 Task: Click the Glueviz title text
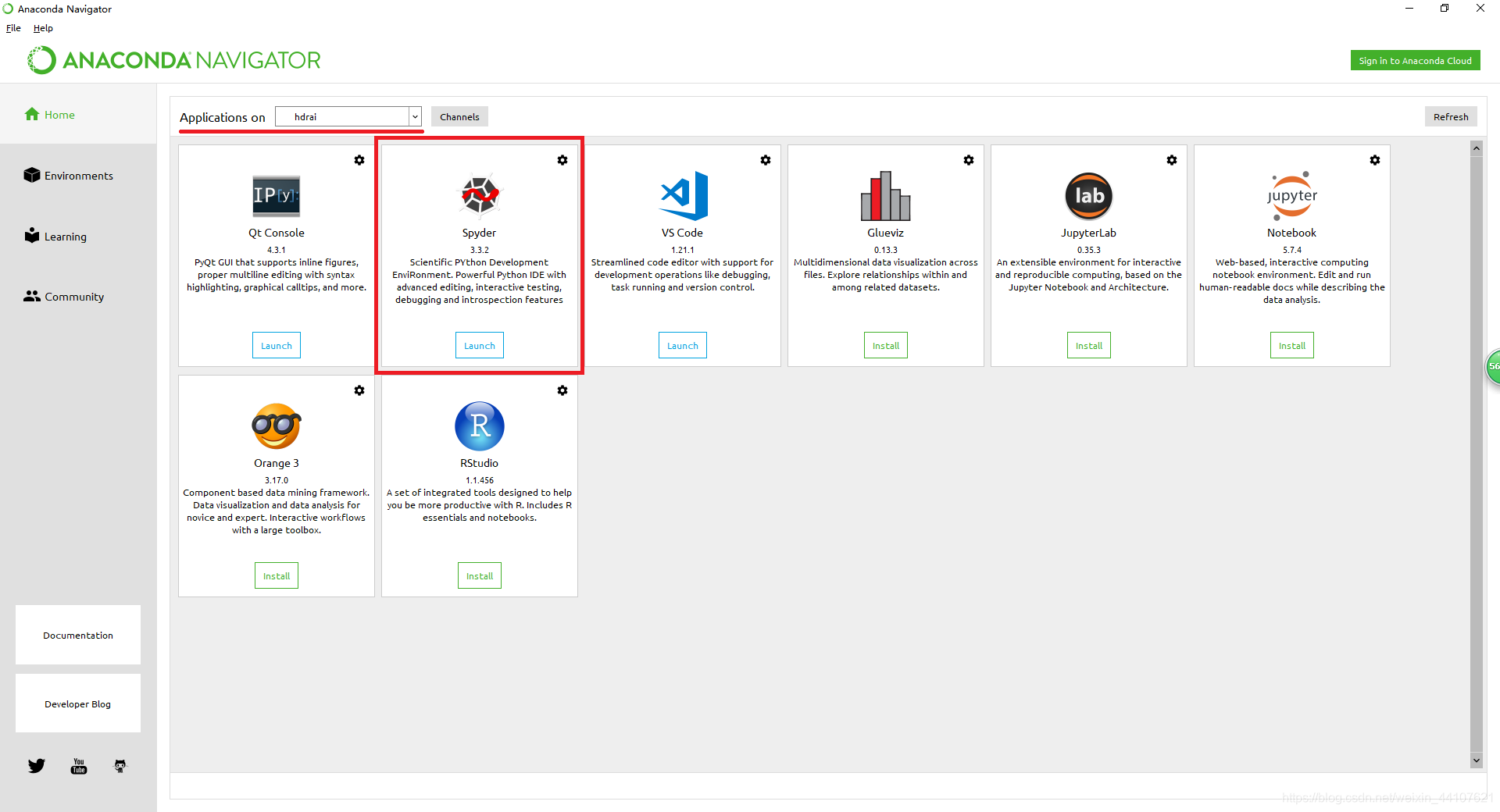[886, 233]
